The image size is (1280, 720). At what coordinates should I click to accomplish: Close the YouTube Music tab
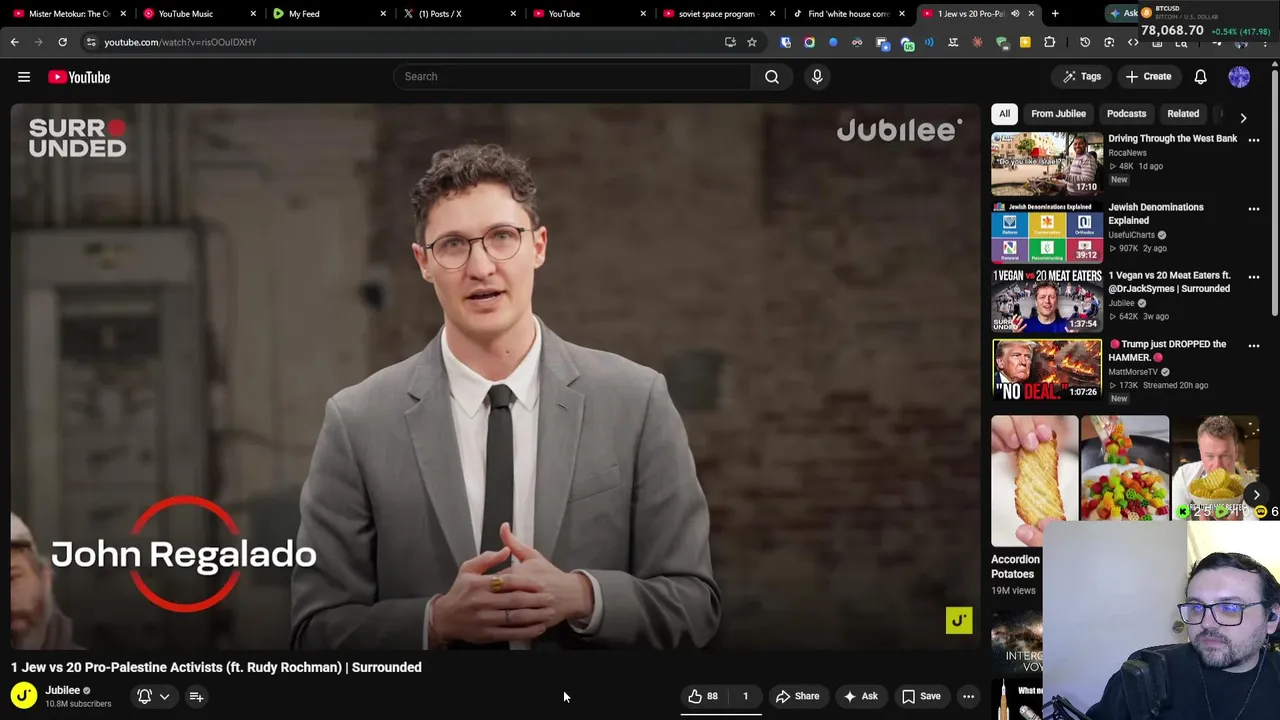(253, 14)
